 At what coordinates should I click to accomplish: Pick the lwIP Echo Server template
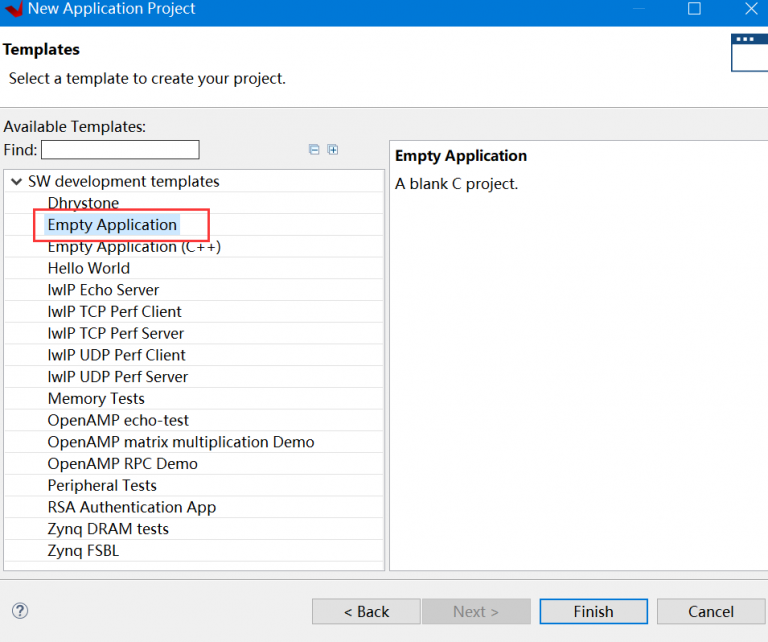(x=103, y=290)
